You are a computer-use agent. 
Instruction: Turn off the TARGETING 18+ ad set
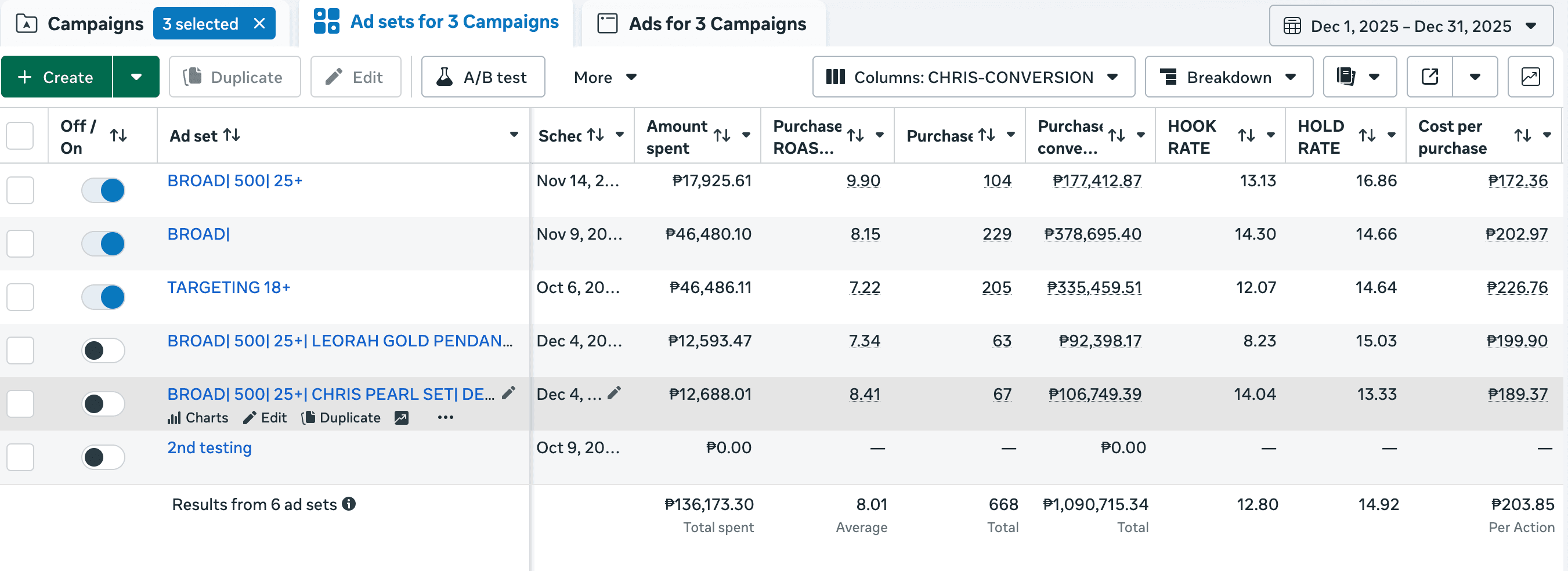[x=103, y=297]
